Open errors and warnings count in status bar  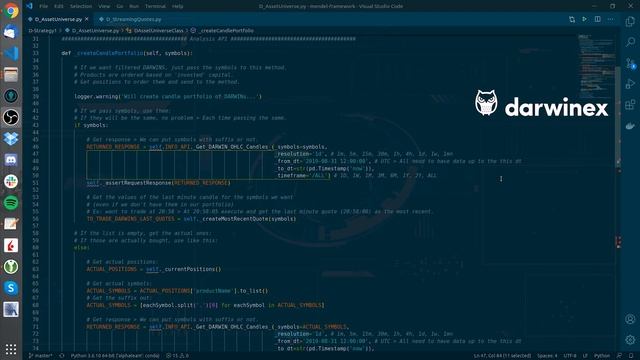click(x=177, y=356)
